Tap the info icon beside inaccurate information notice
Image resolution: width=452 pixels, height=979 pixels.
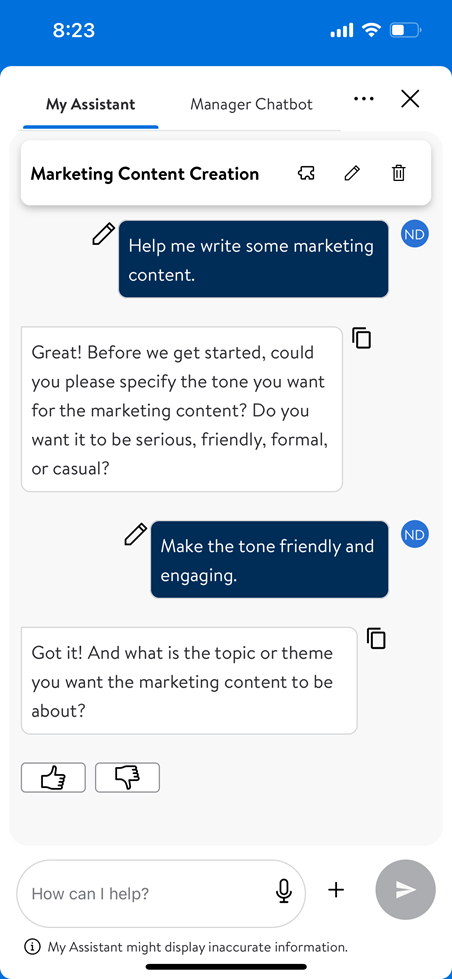pos(31,947)
